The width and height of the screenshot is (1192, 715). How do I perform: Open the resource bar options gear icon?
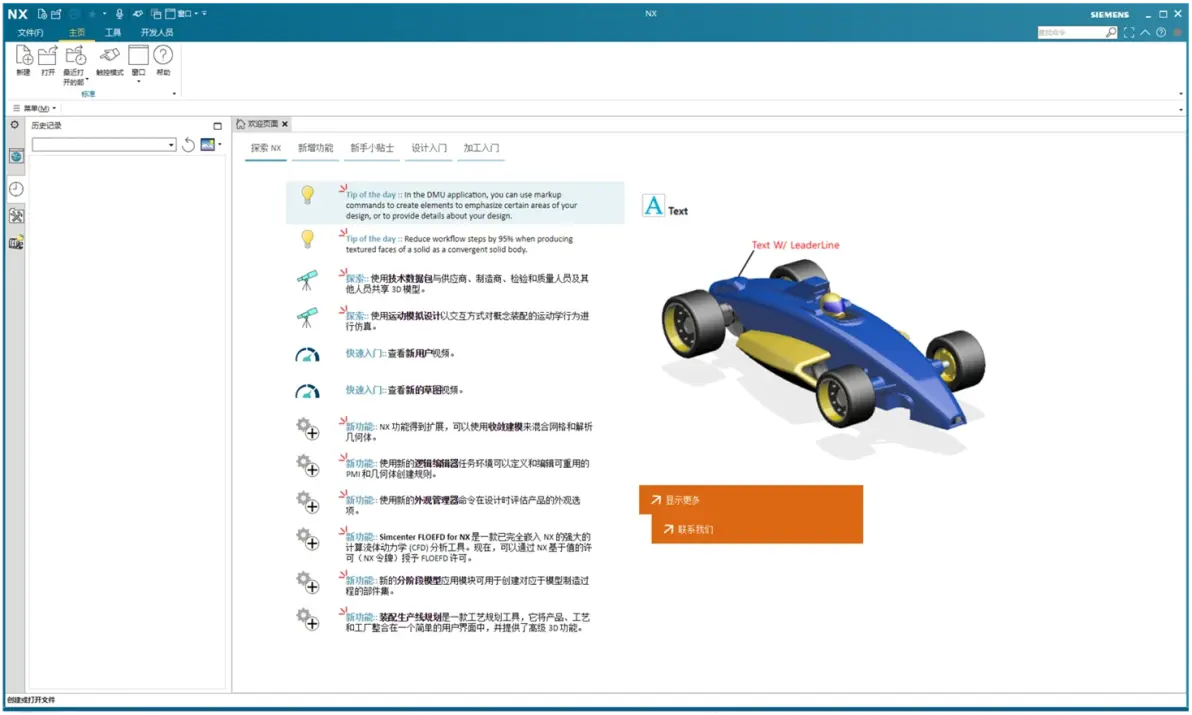14,125
